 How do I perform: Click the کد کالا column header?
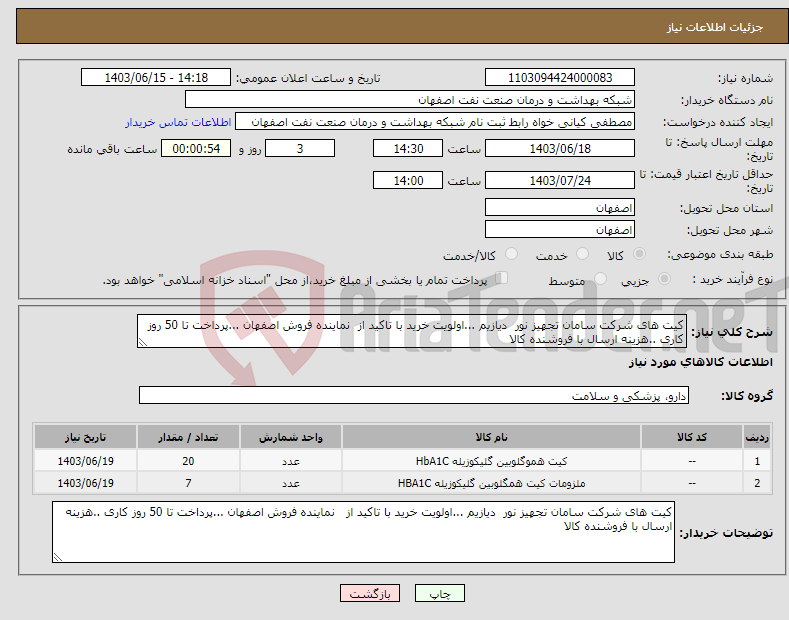pos(692,437)
